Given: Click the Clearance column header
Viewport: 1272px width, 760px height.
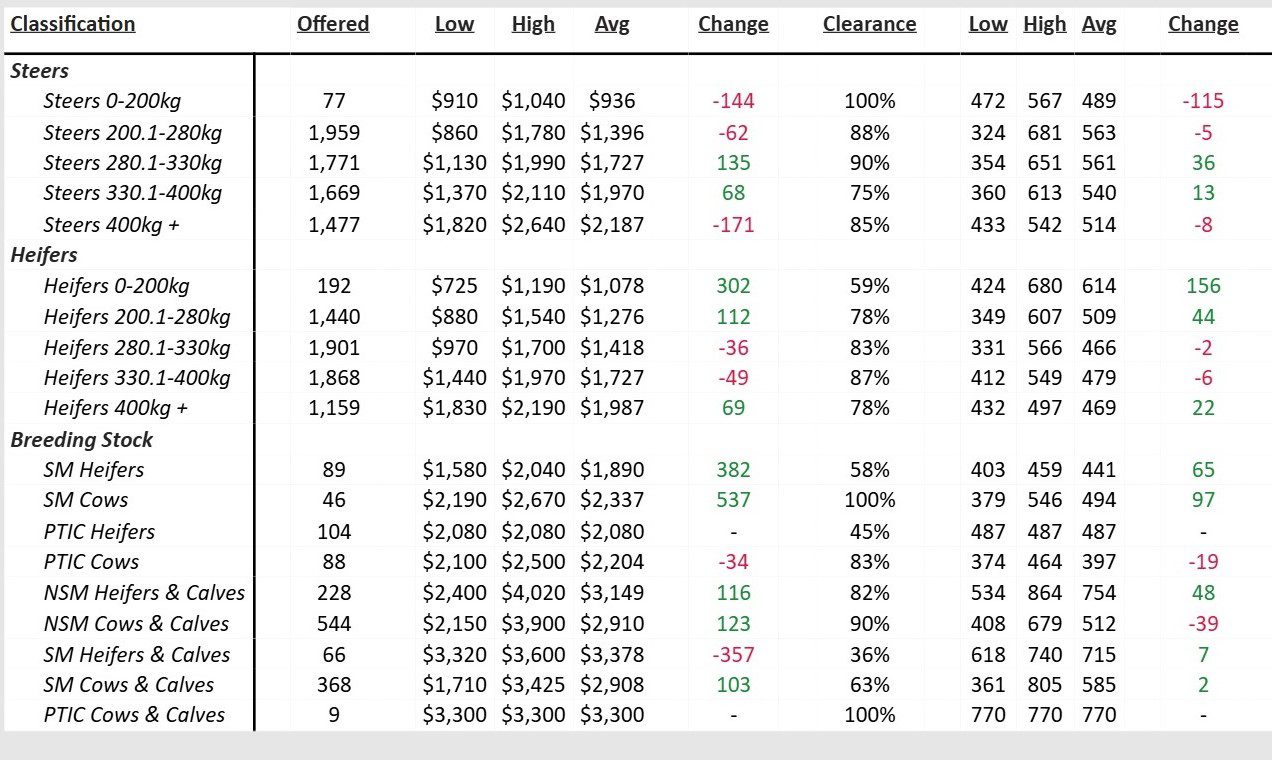Looking at the screenshot, I should click(x=869, y=24).
